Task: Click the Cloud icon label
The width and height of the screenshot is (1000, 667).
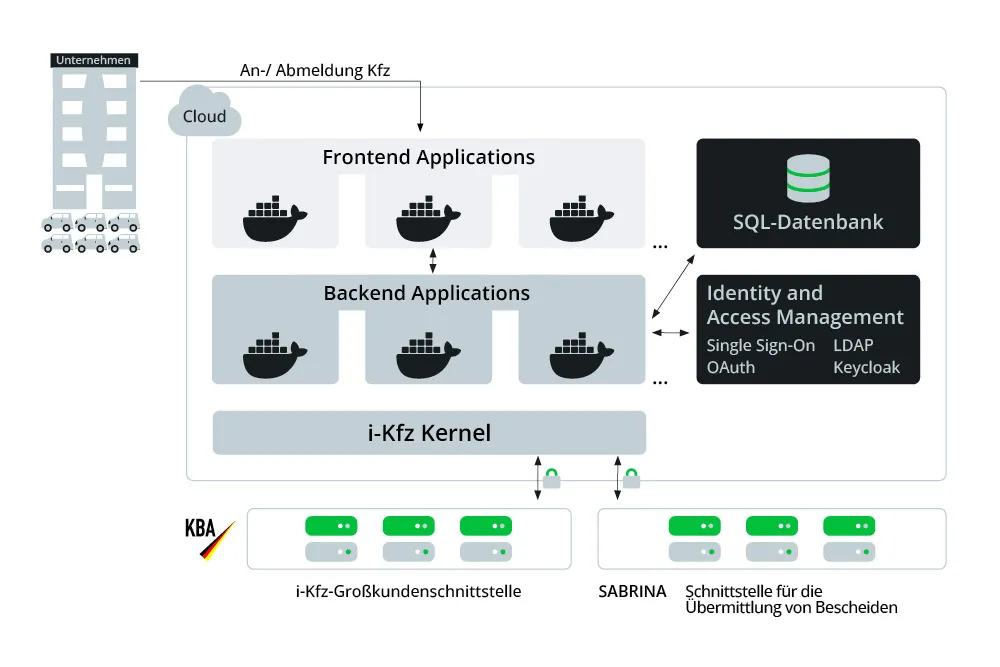Action: pos(204,116)
